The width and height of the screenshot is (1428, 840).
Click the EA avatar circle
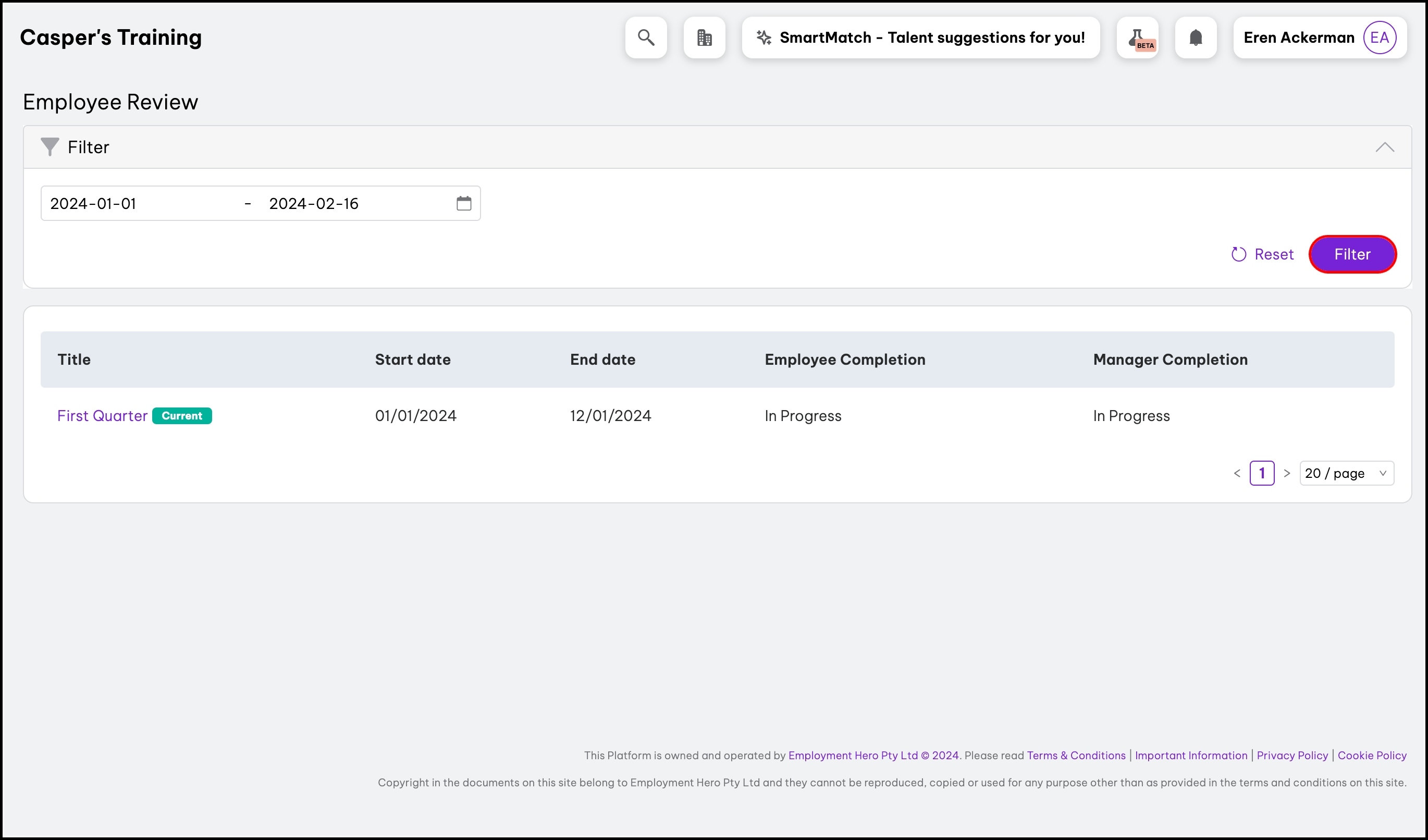[x=1378, y=38]
